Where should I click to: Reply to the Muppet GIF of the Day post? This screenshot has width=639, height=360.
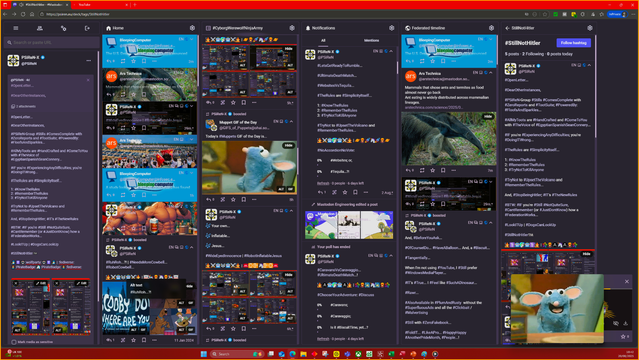tap(211, 199)
